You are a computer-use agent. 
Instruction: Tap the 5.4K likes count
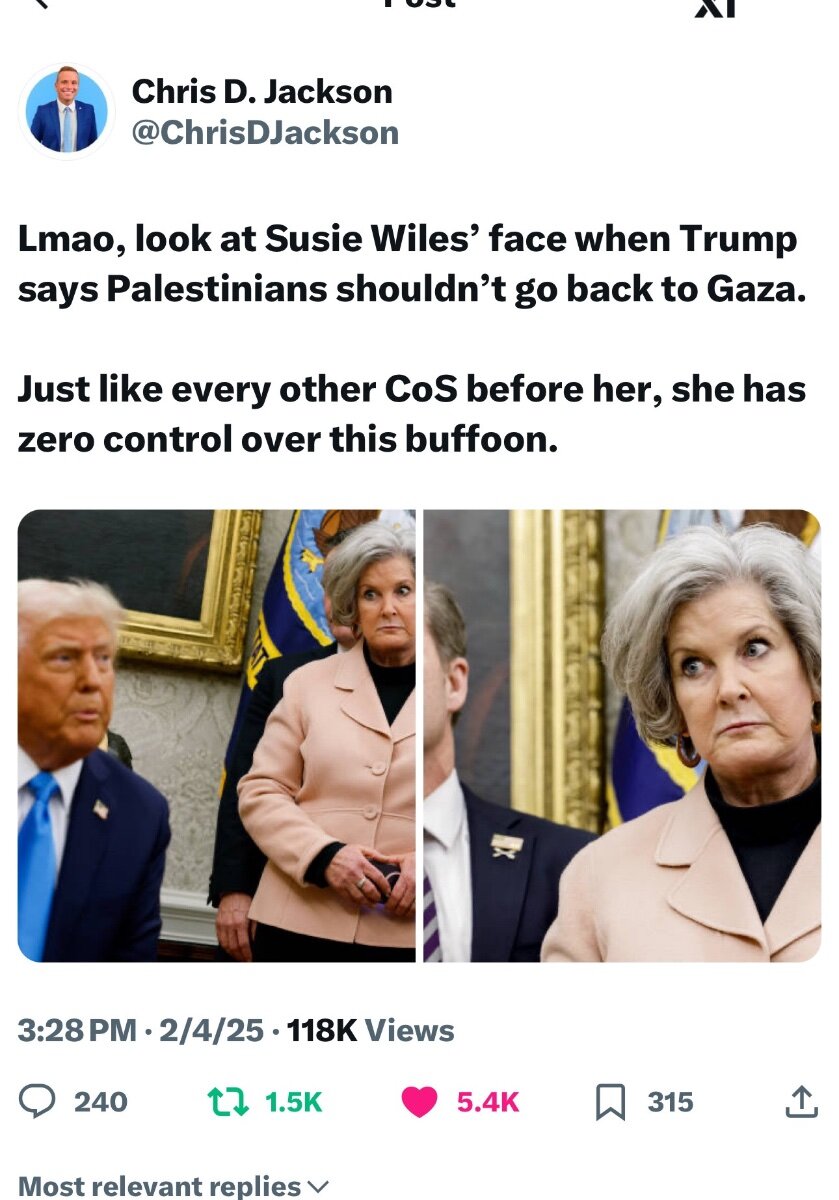pos(488,1102)
